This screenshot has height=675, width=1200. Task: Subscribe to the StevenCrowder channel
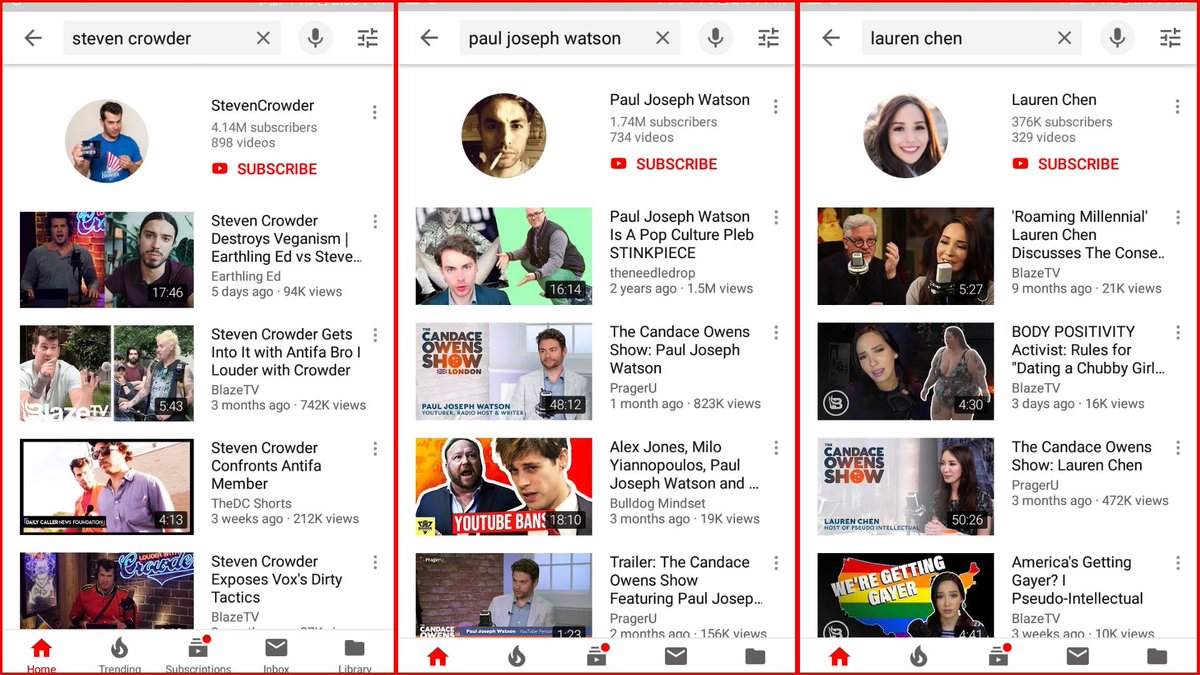(265, 169)
